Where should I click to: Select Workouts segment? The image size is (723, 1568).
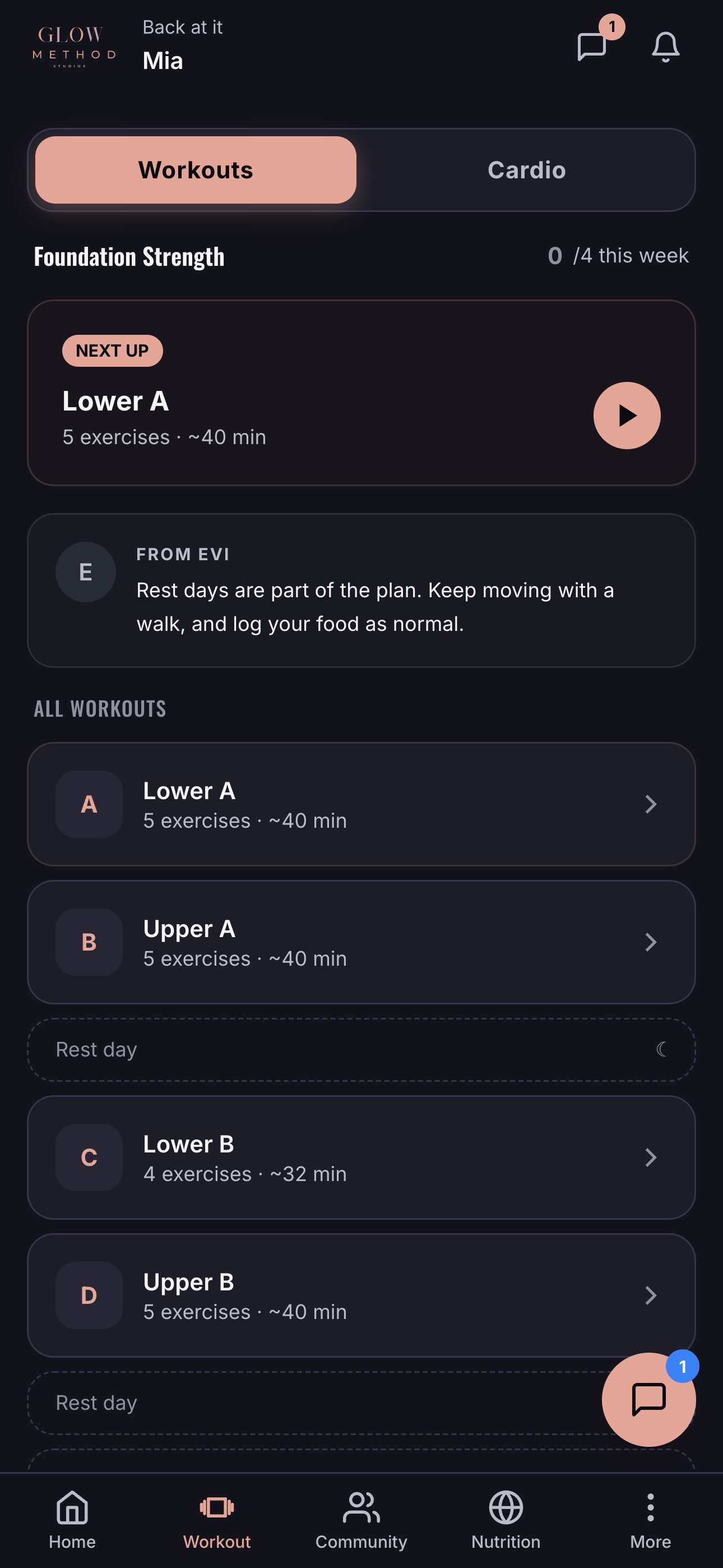coord(196,170)
